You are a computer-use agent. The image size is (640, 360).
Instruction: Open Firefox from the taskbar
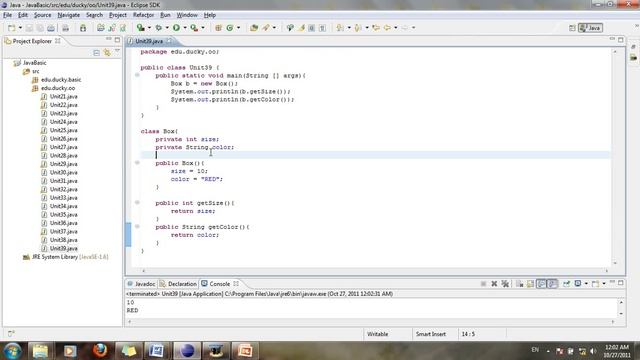[100, 351]
